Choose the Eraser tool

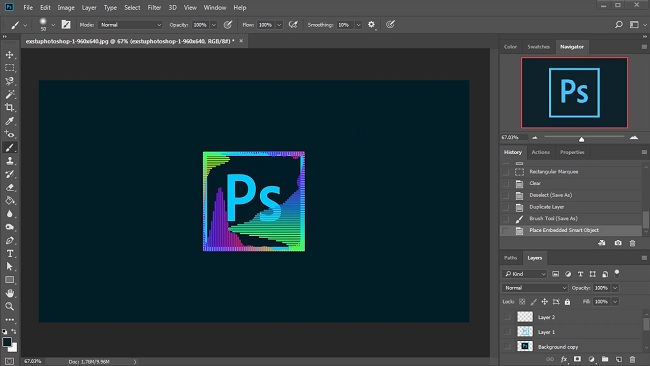coord(10,187)
